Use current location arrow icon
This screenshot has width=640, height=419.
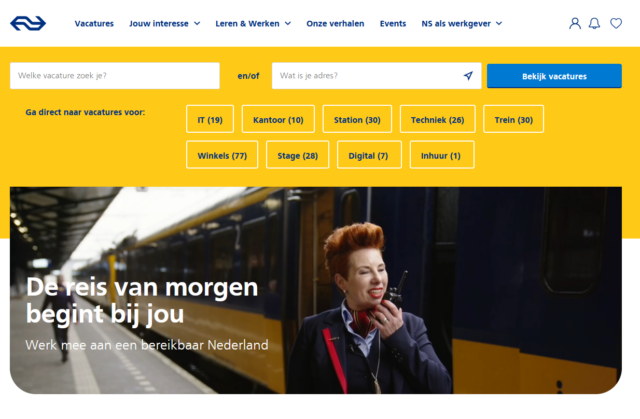coord(468,75)
